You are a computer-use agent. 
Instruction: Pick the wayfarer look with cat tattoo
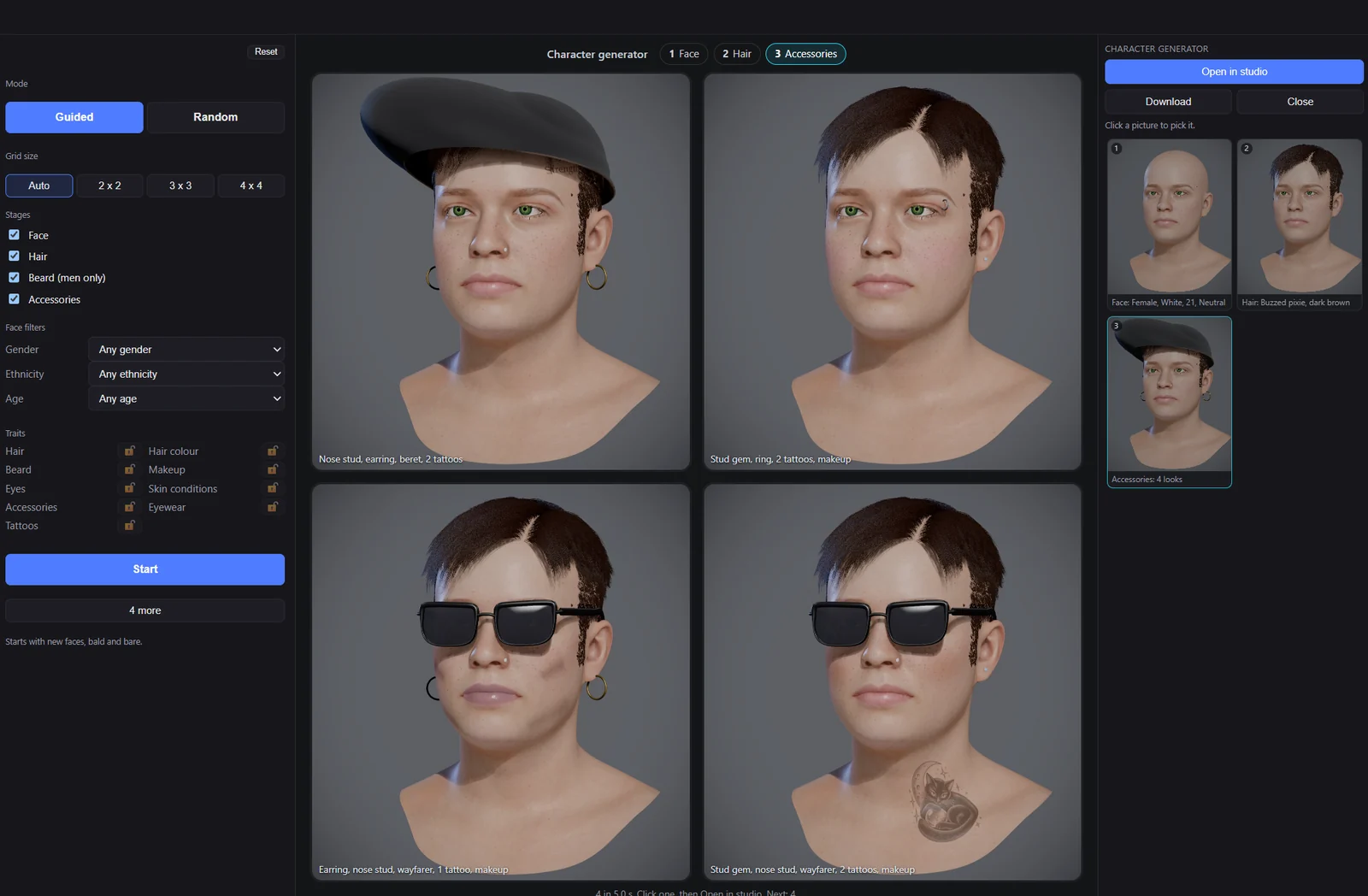(893, 681)
